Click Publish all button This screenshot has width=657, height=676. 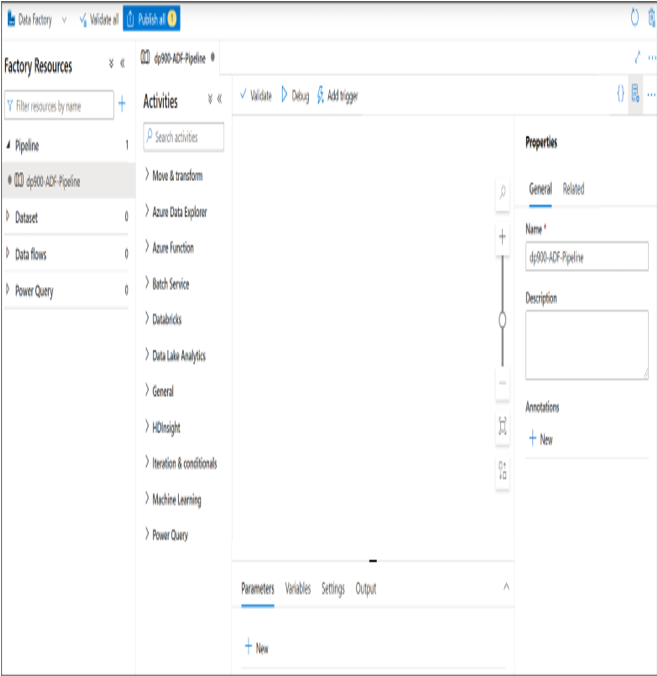coord(151,19)
